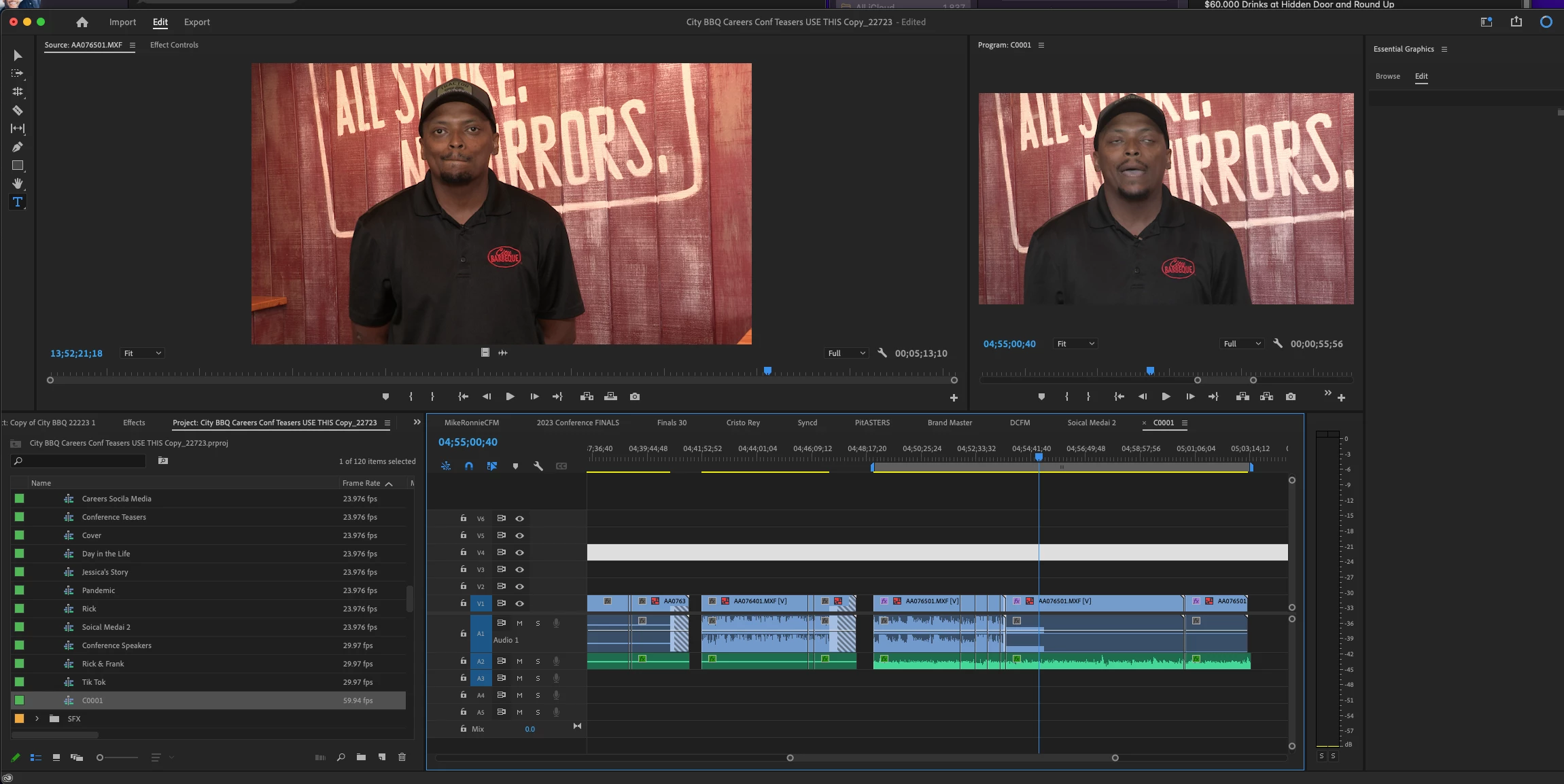Open Source monitor settings wrench
The image size is (1564, 784).
click(x=882, y=353)
